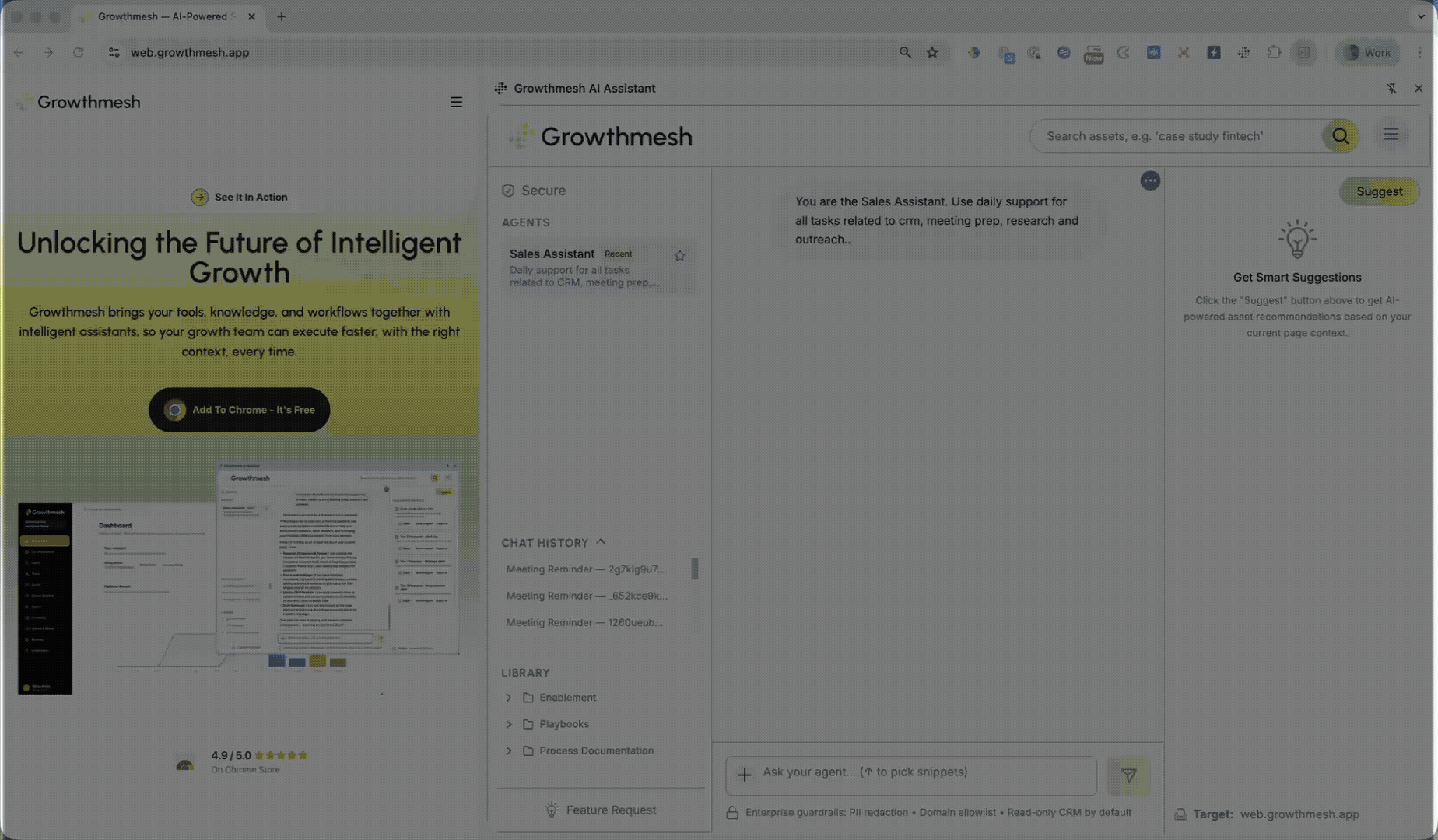Click the Growthmesh website logo
Viewport: 1438px width, 840px height.
coord(78,102)
